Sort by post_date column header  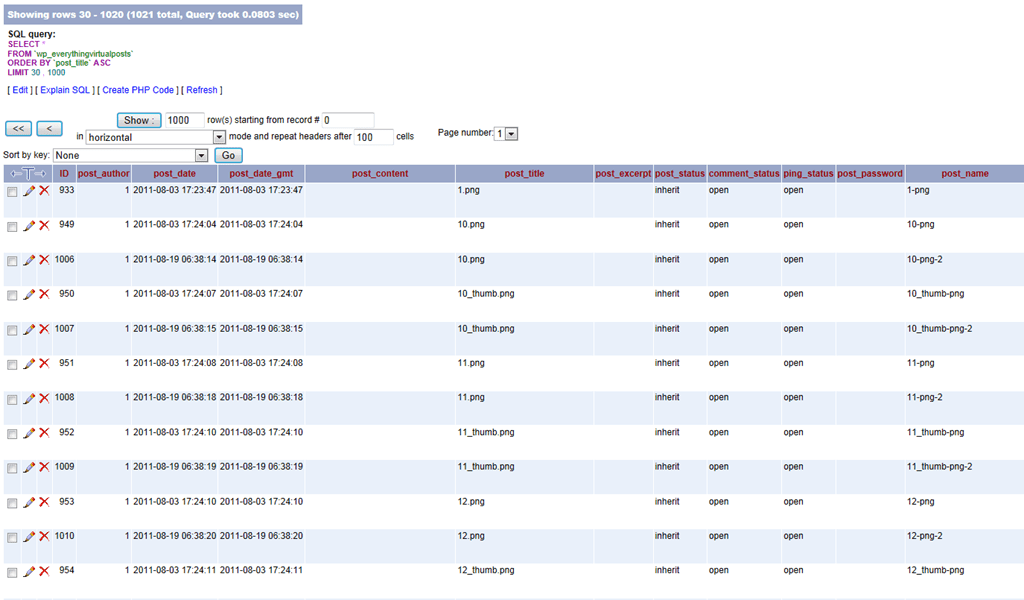point(174,174)
